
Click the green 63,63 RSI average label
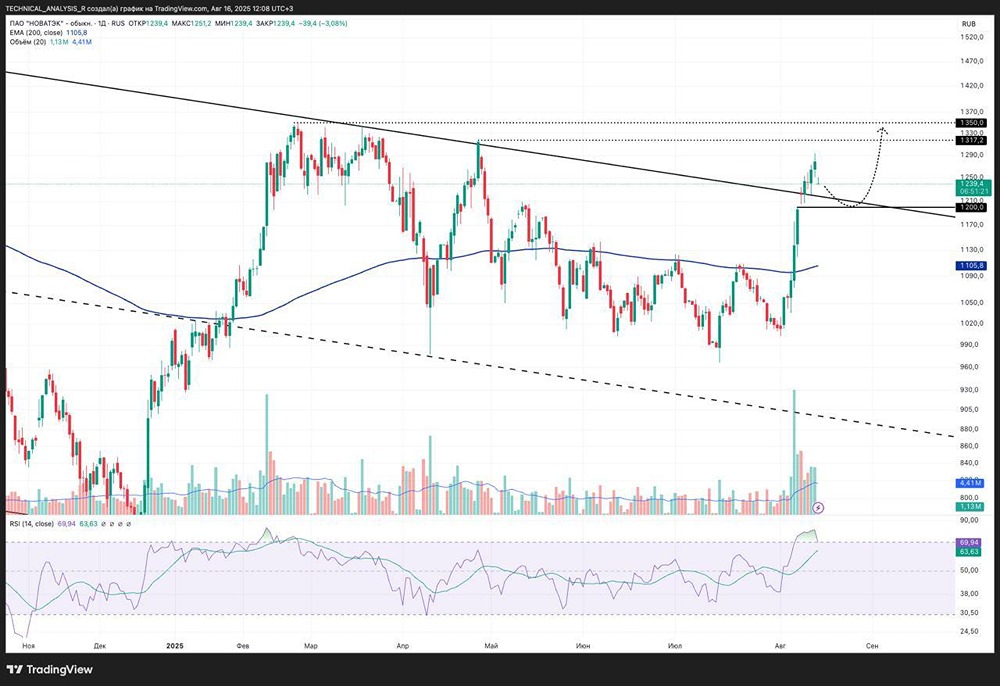click(969, 551)
